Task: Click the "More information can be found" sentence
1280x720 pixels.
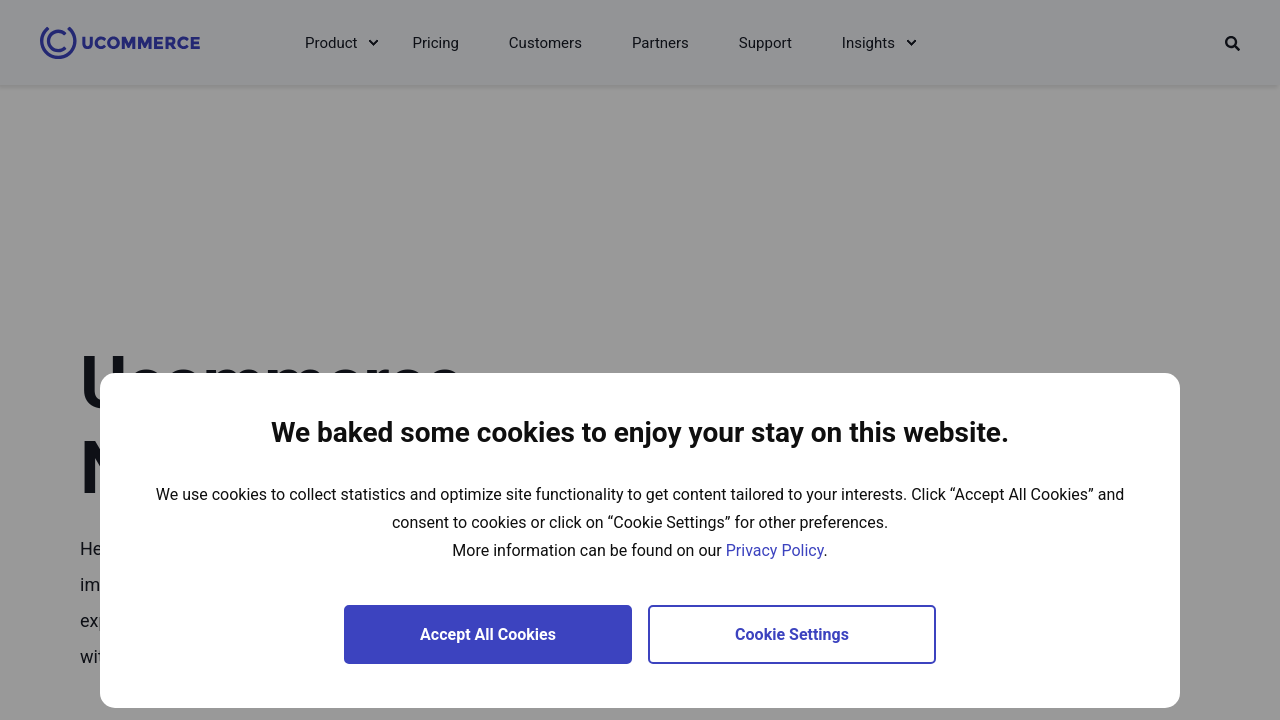Action: (587, 550)
